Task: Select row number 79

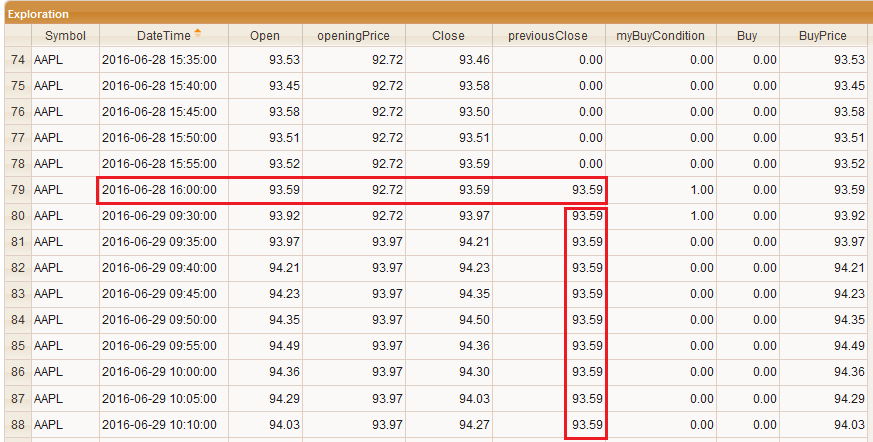Action: pos(18,190)
